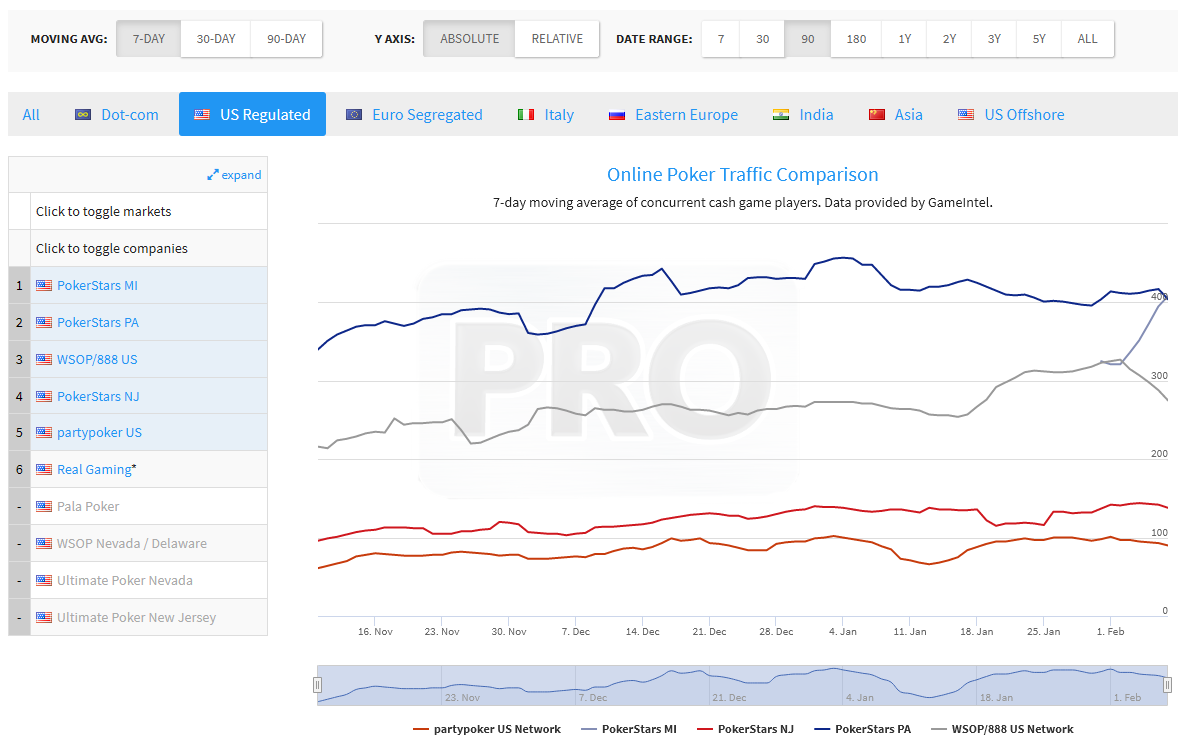This screenshot has height=746, width=1188.
Task: Click the Dot-com tab globe flag icon
Action: coord(83,114)
